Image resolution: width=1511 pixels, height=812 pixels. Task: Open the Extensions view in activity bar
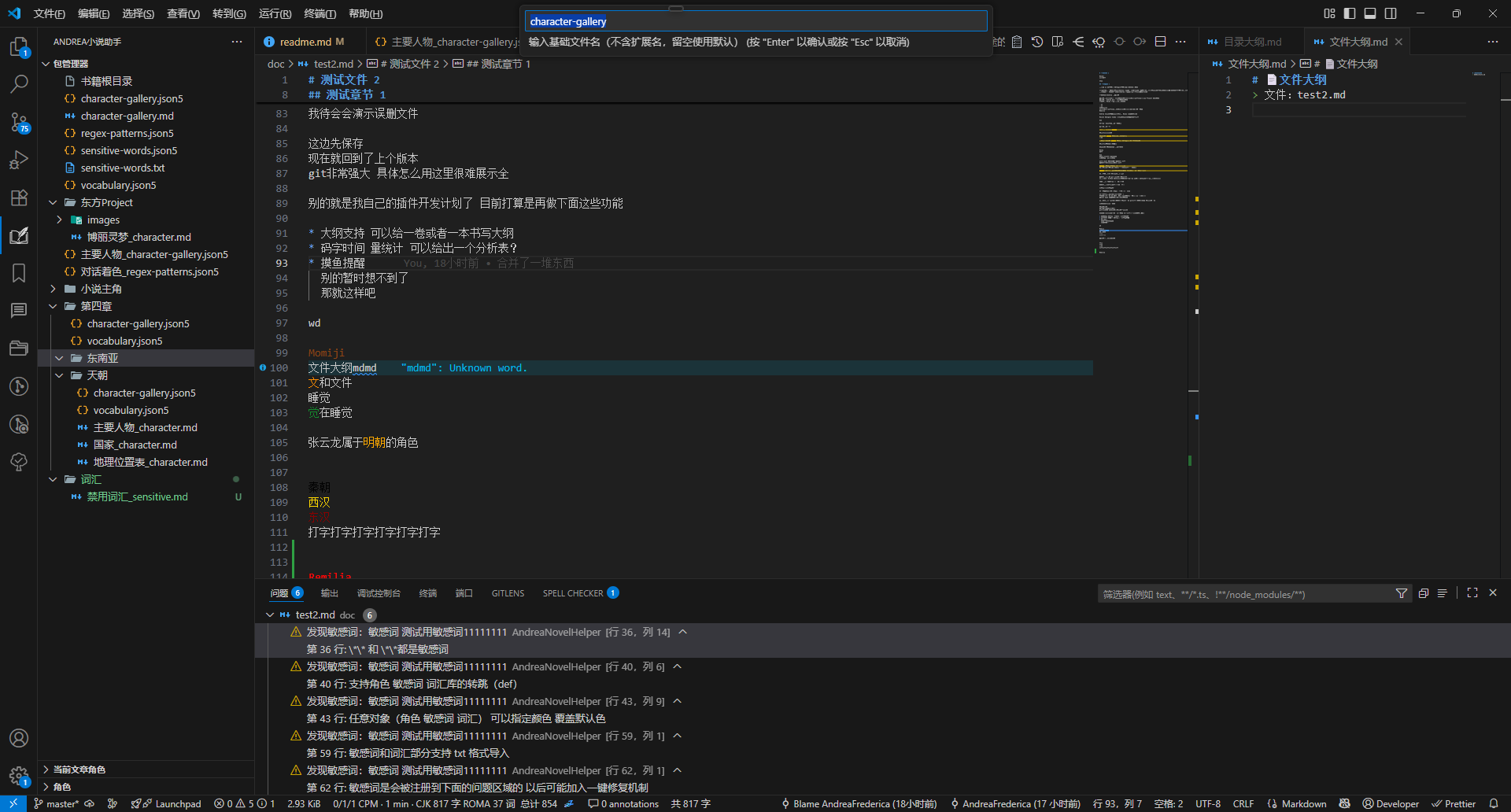[x=19, y=197]
